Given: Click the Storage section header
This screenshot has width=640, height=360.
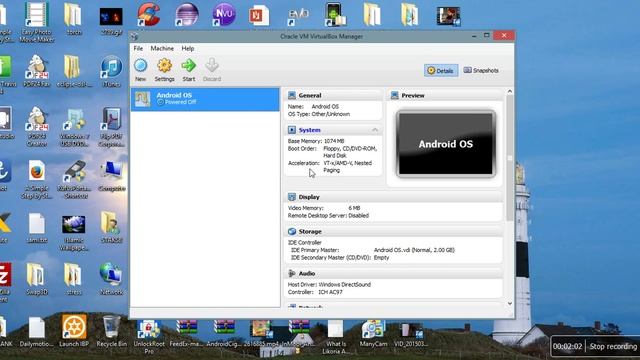Looking at the screenshot, I should [x=393, y=231].
